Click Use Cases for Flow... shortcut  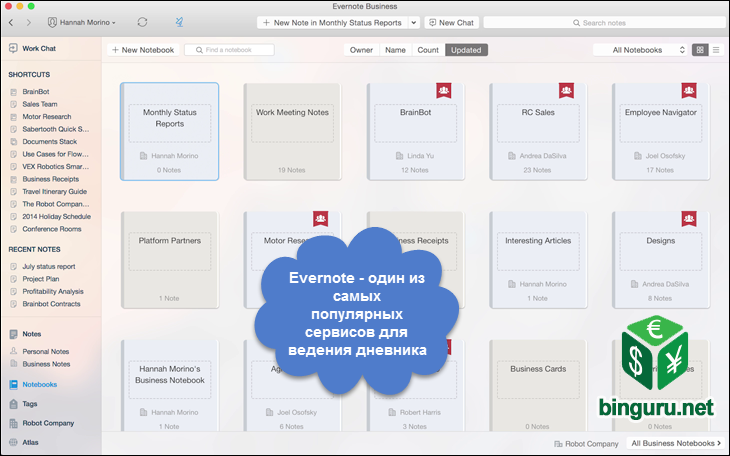coord(55,154)
